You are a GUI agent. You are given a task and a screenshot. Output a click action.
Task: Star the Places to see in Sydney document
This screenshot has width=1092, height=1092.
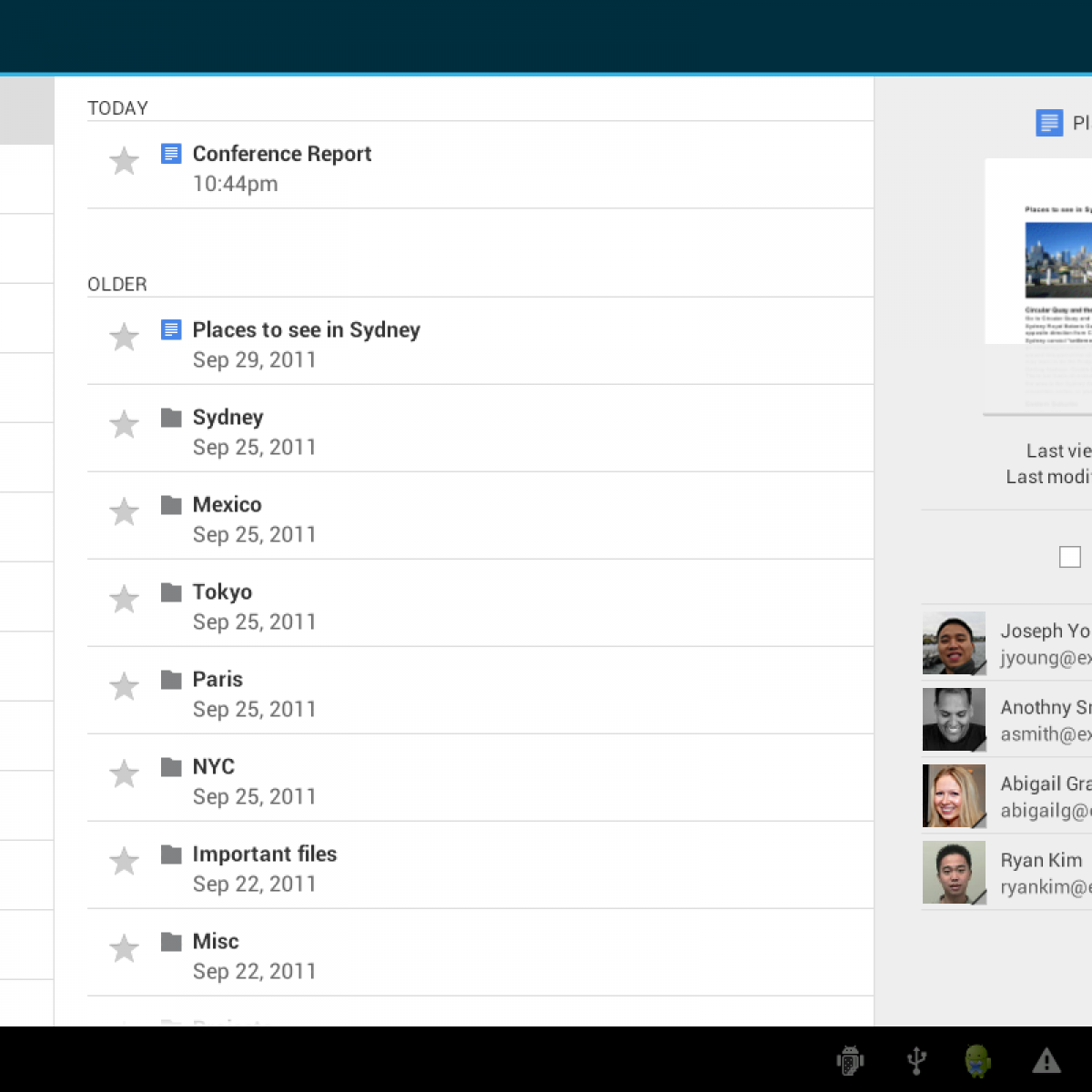(124, 338)
